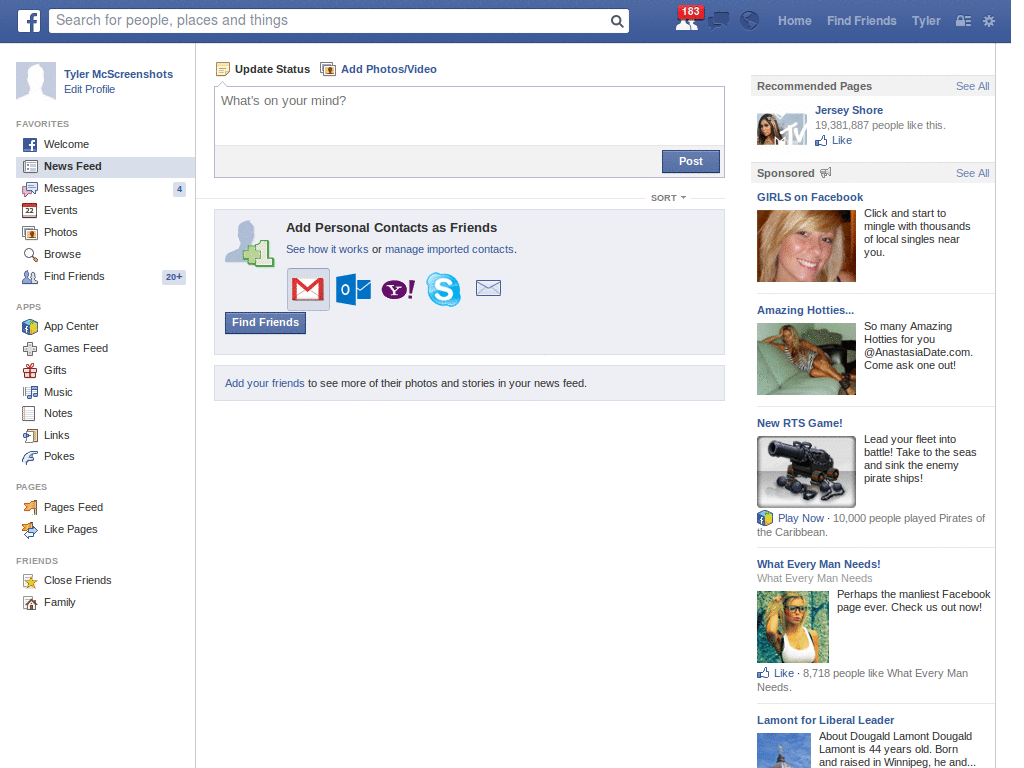Open Home in top navigation
This screenshot has height=768, width=1024.
(794, 21)
